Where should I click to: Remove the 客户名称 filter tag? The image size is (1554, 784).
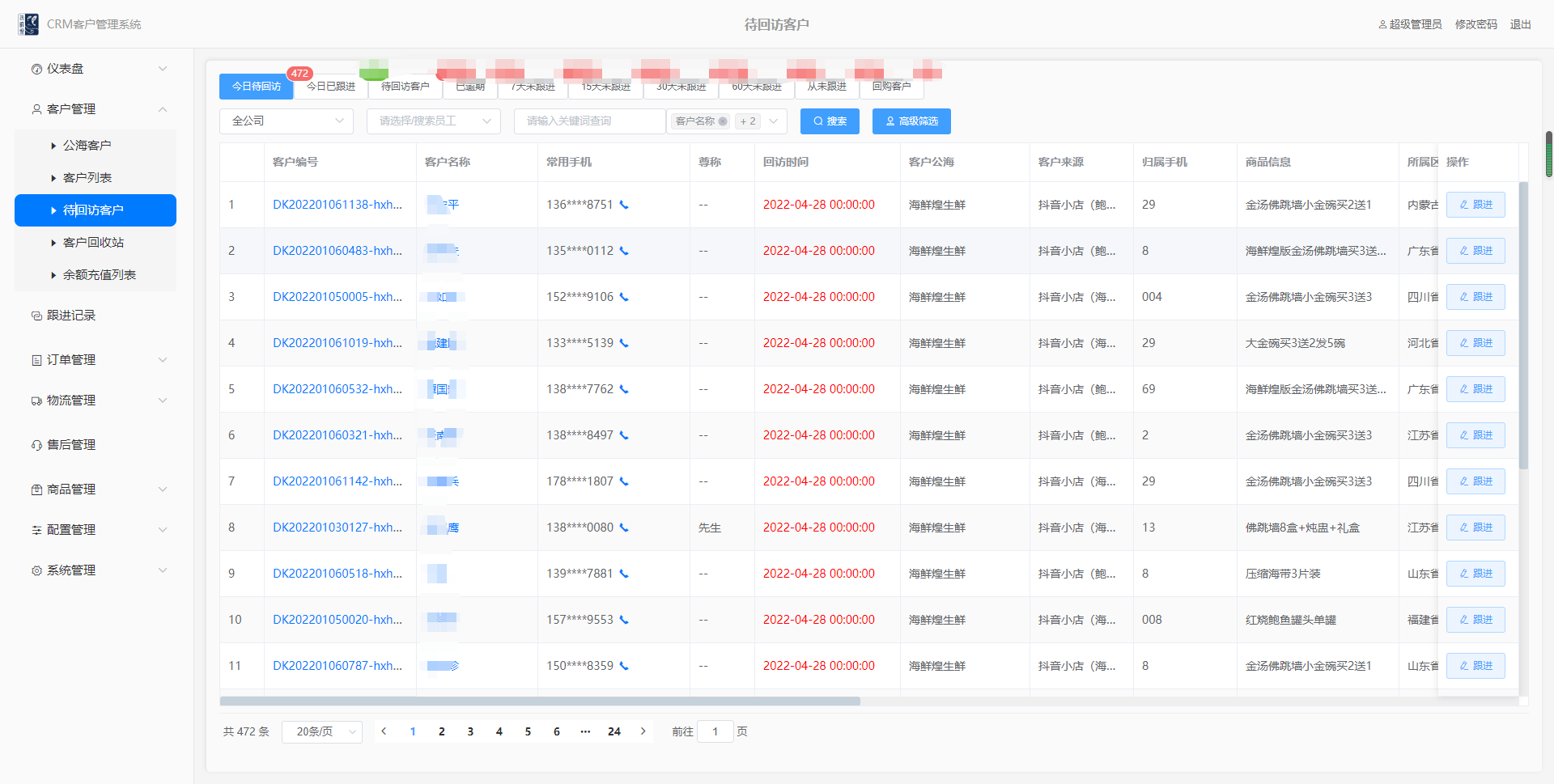pos(723,121)
